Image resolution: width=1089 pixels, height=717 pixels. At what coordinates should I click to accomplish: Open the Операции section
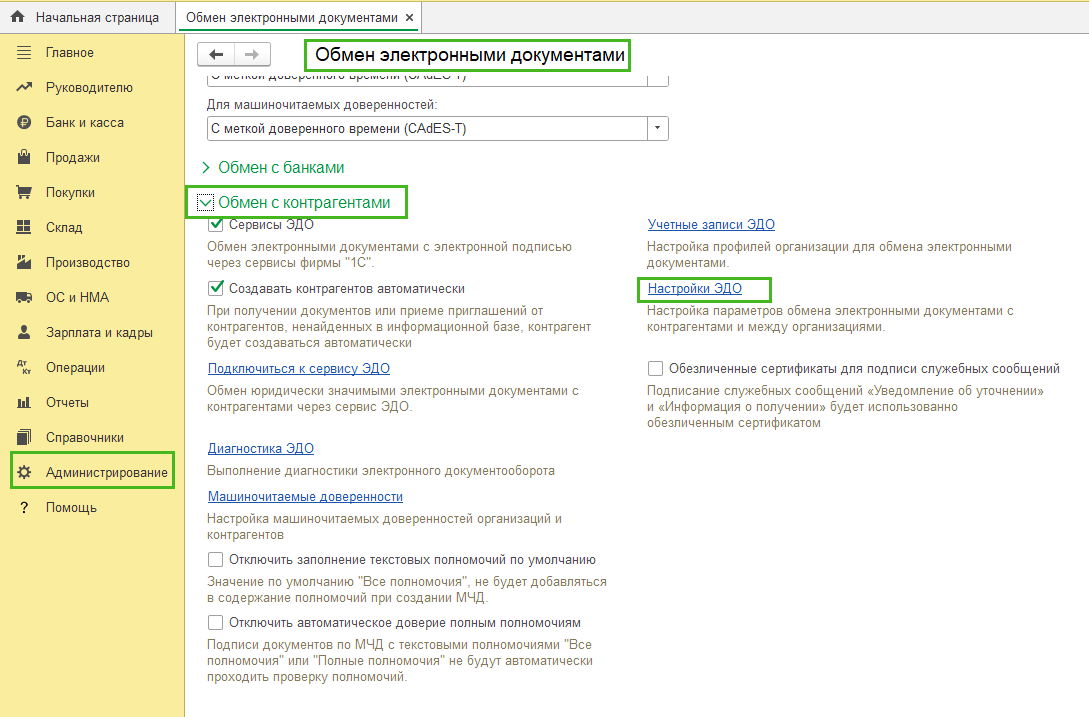75,368
